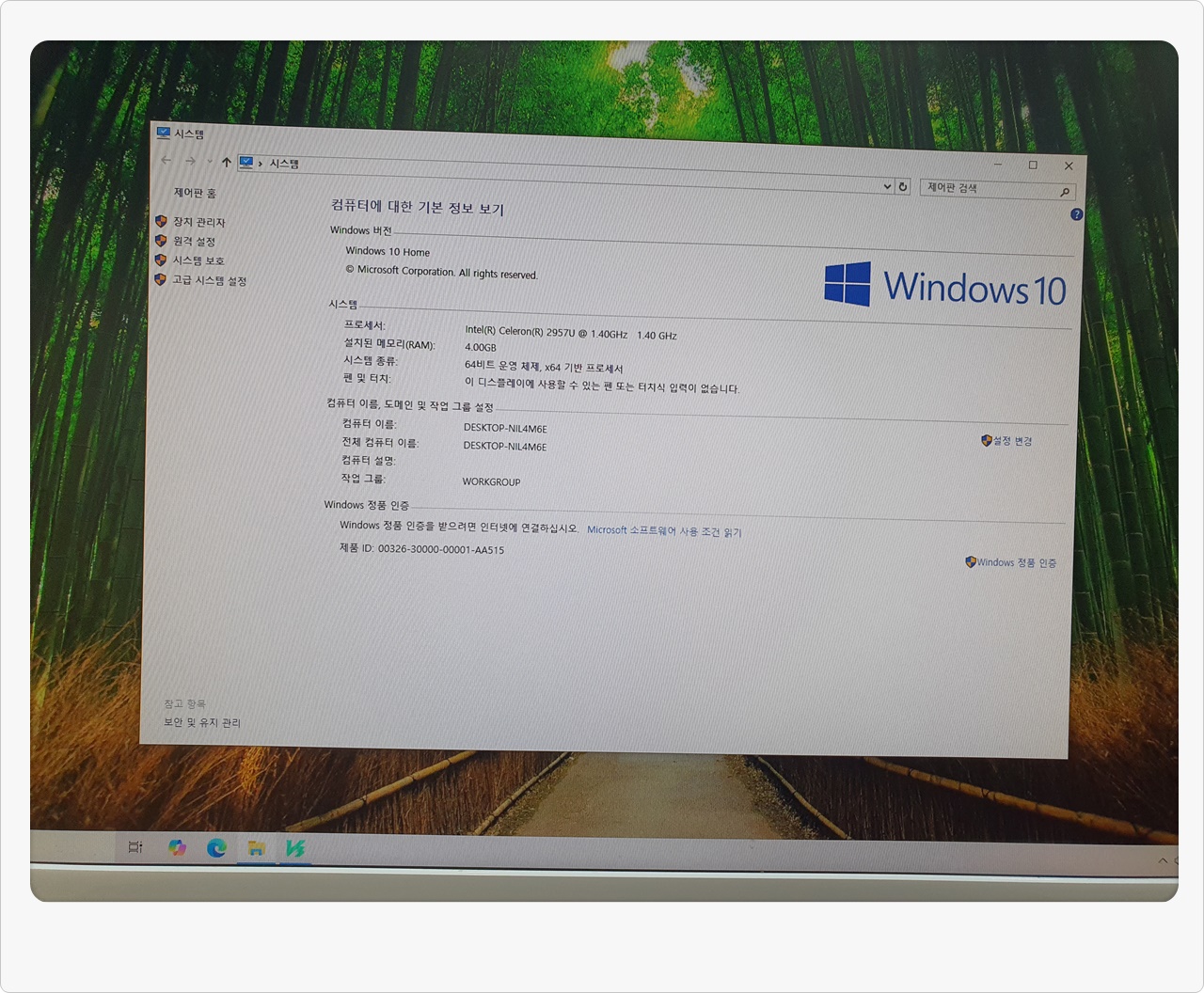Click the shield icon next to 설정 변경
The width and height of the screenshot is (1204, 993).
click(987, 440)
